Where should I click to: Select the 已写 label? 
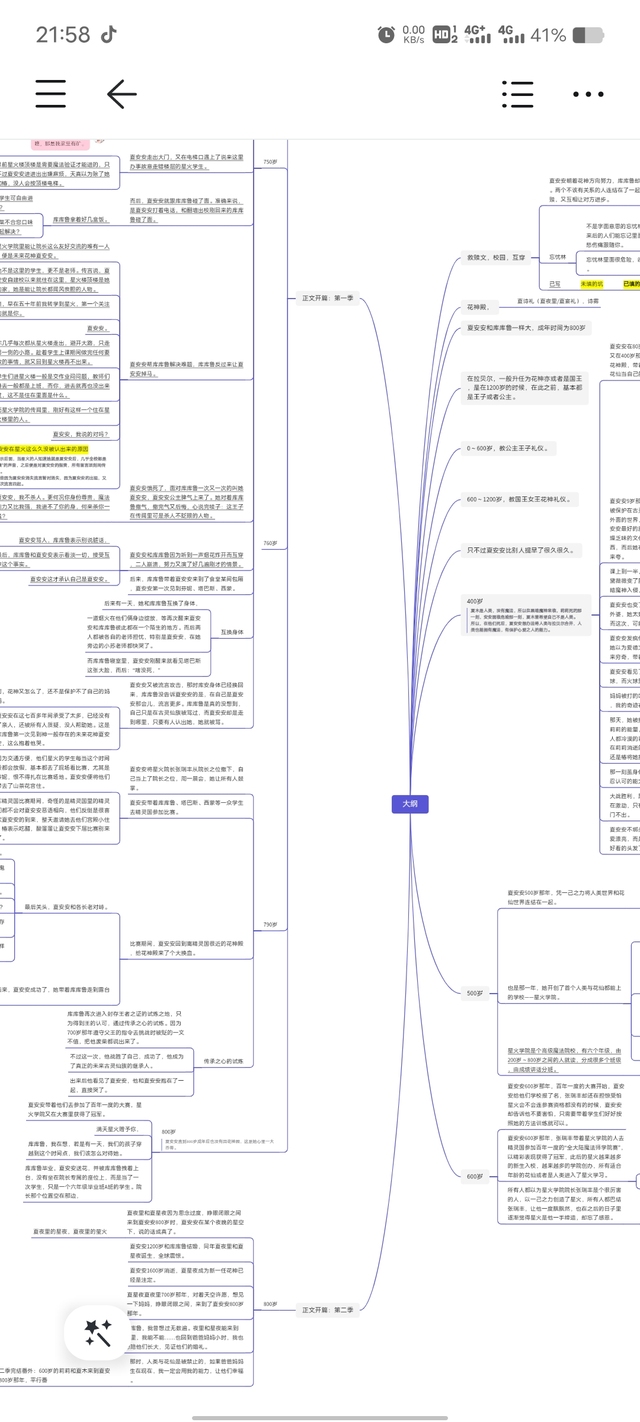[x=555, y=284]
